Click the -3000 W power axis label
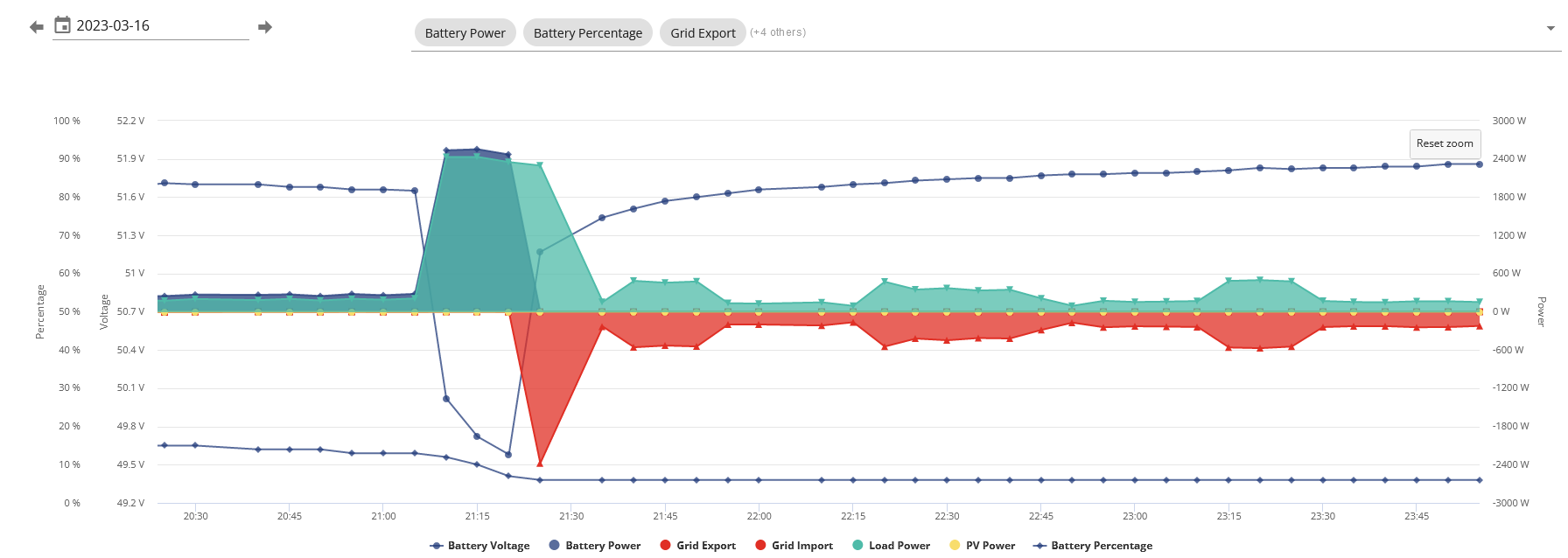Viewport: 1568px width, 558px height. click(1511, 503)
